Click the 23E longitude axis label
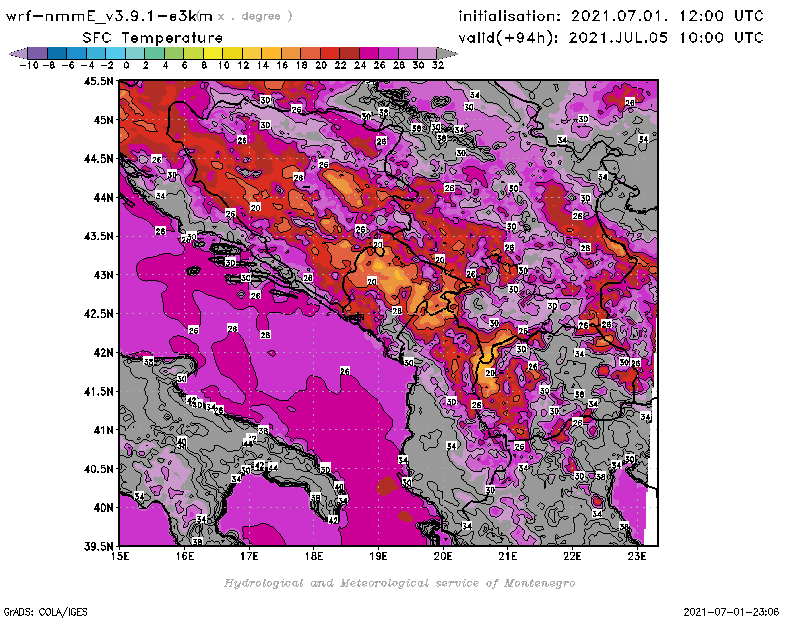The height and width of the screenshot is (618, 800). tap(637, 556)
